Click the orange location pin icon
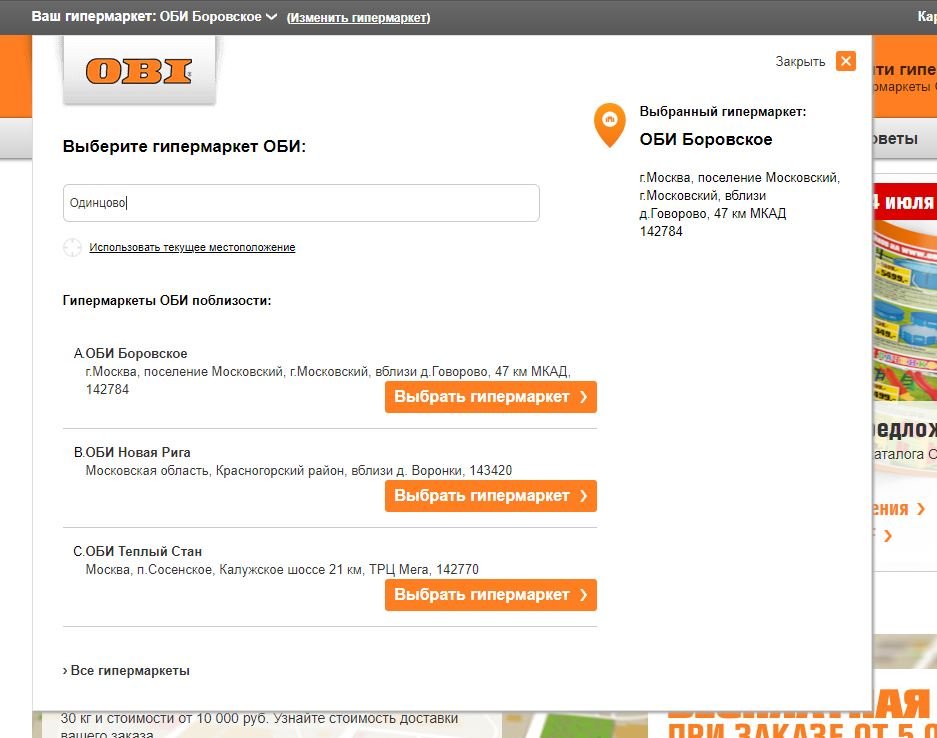Image resolution: width=937 pixels, height=738 pixels. (610, 124)
